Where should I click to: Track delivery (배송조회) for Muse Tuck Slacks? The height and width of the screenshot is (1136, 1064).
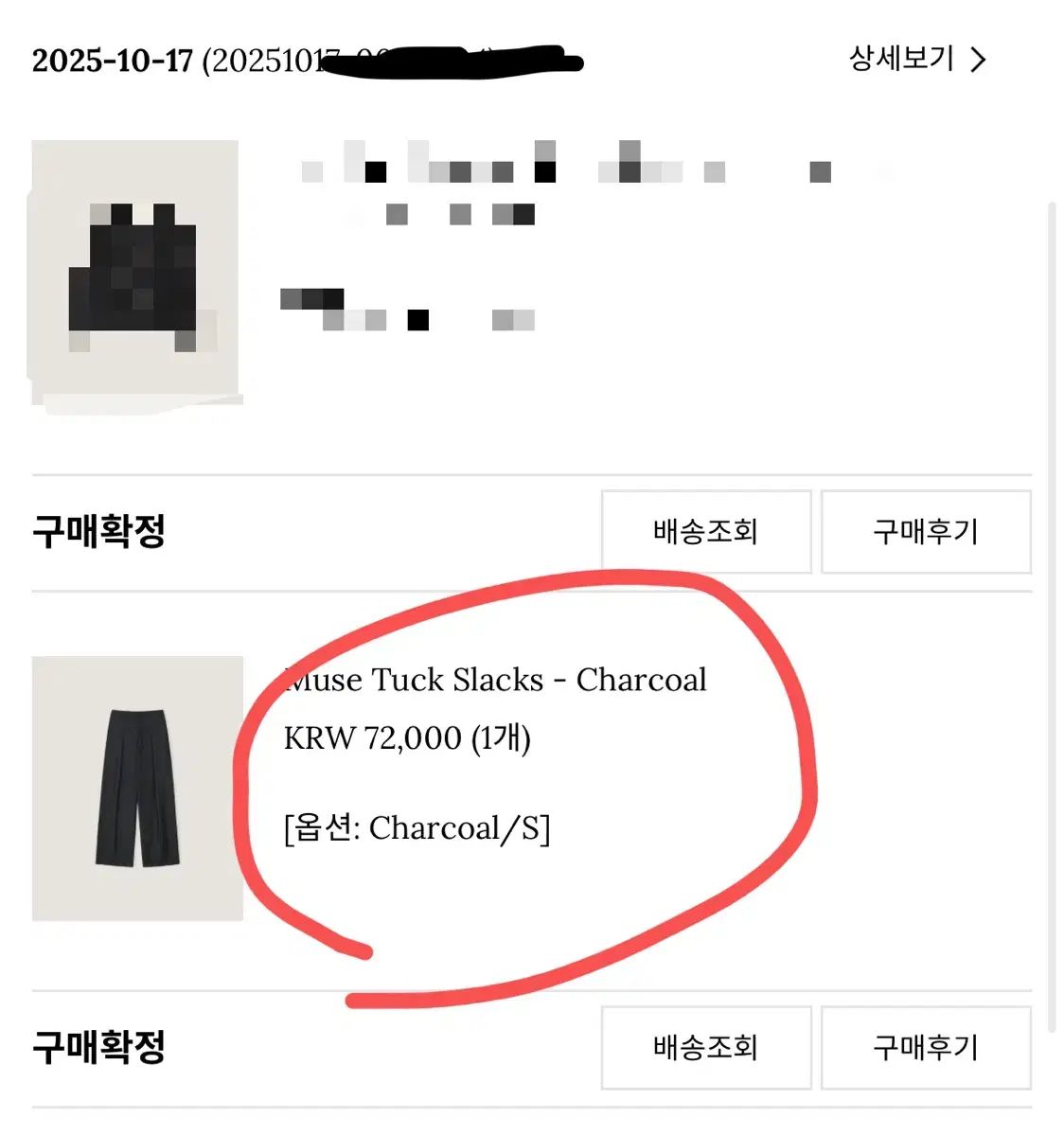(706, 1048)
